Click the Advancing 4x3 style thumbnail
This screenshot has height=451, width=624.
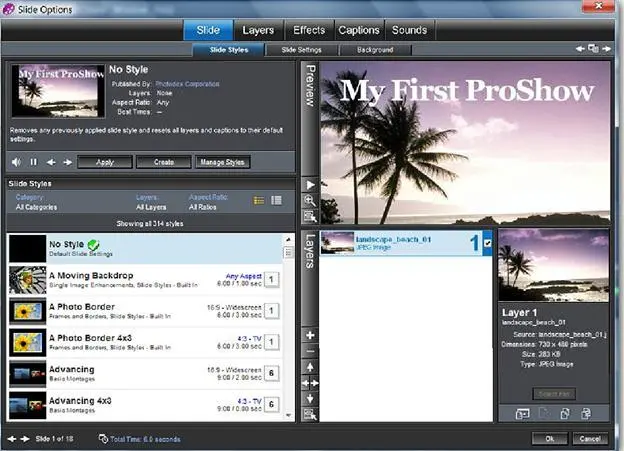tap(27, 405)
